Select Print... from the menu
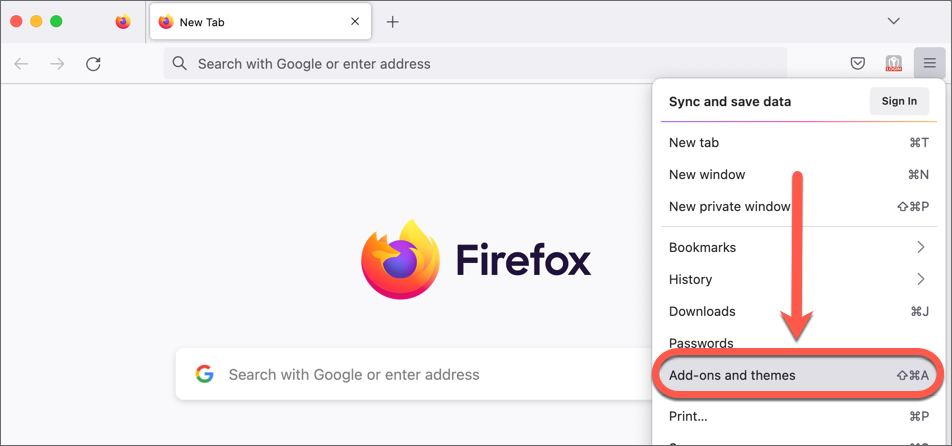Image resolution: width=952 pixels, height=446 pixels. (x=798, y=416)
